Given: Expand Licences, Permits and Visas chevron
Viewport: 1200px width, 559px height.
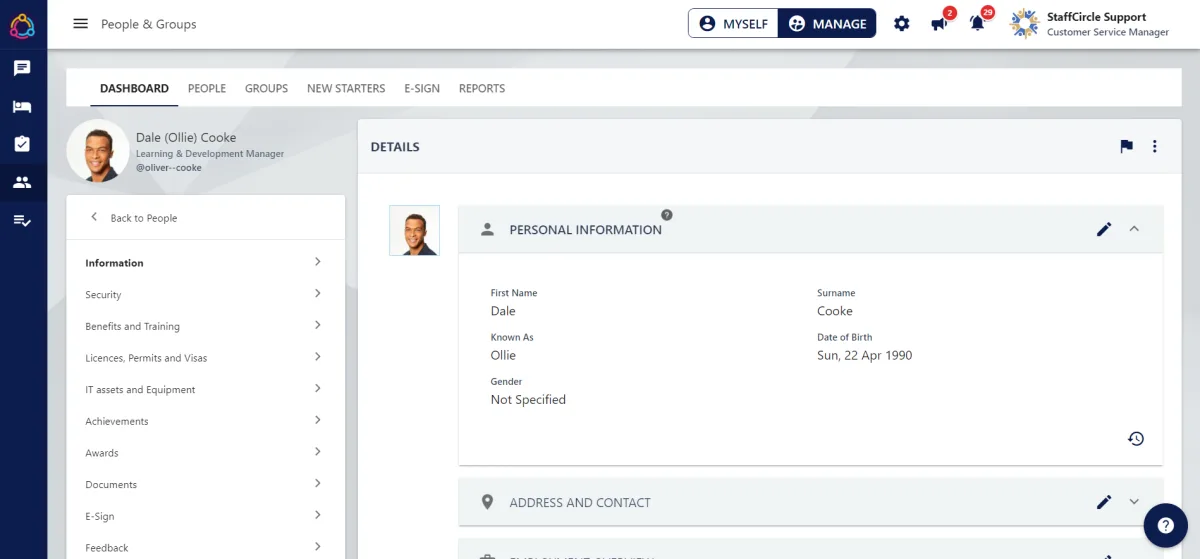Looking at the screenshot, I should [318, 357].
